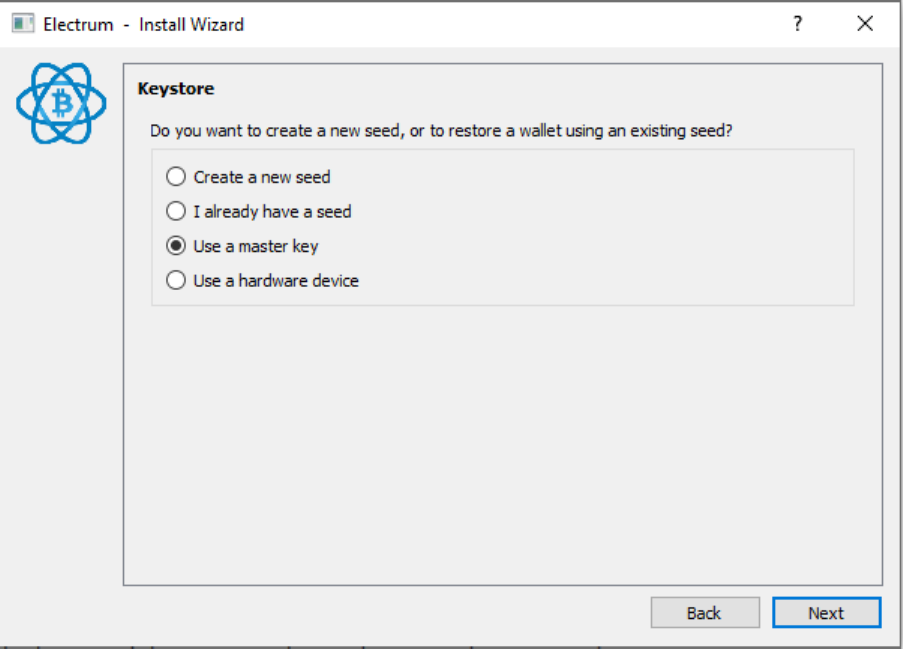903x649 pixels.
Task: Click the "Electrum - Install Wizard" title text
Action: pyautogui.click(x=143, y=24)
